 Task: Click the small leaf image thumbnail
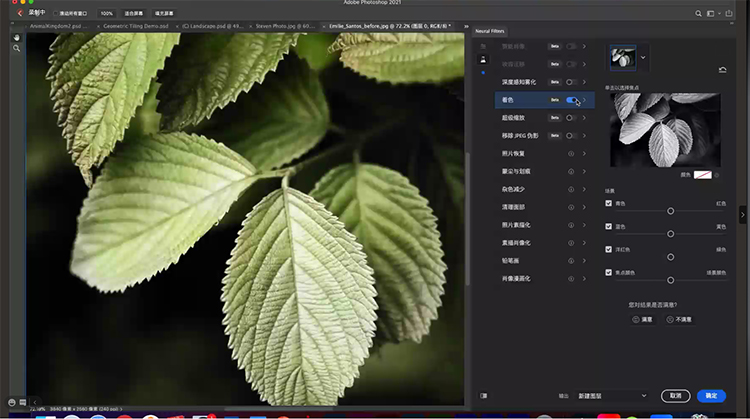pos(623,58)
